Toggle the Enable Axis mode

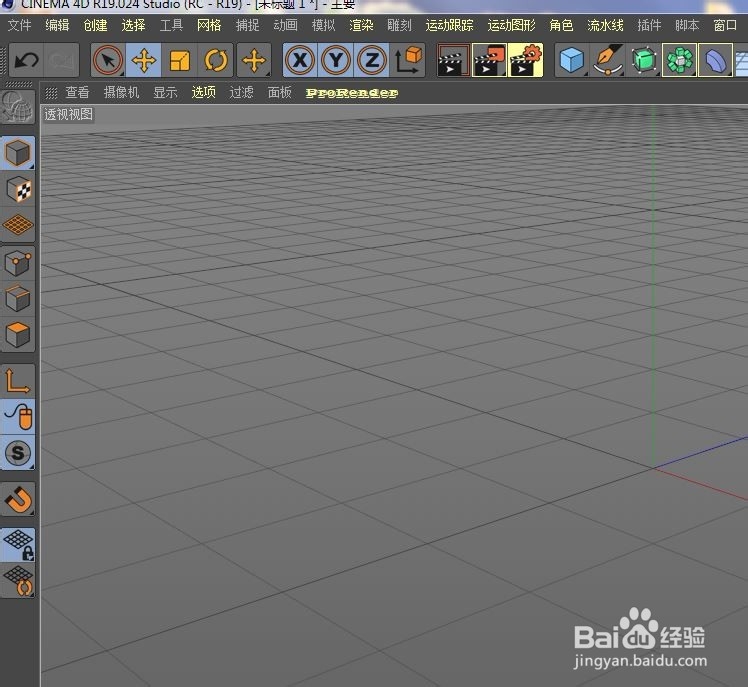click(18, 381)
